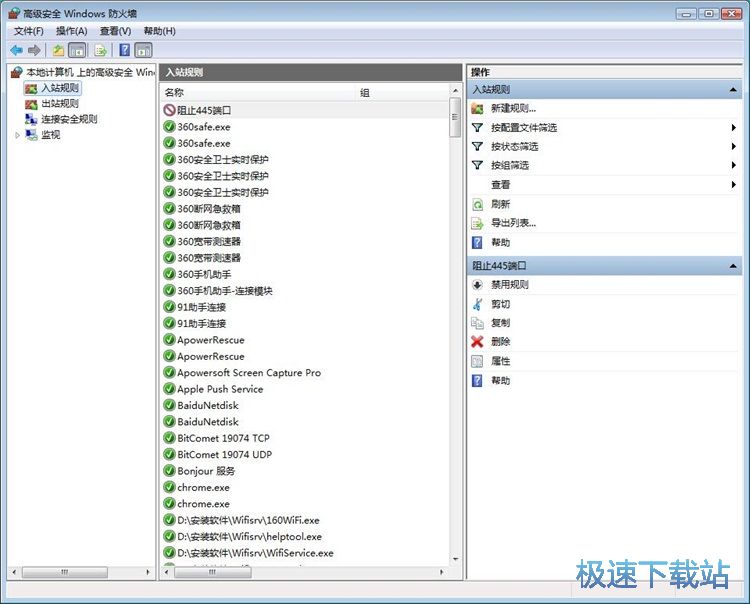Open the 帮助(H) menu
This screenshot has height=604, width=750.
point(159,31)
